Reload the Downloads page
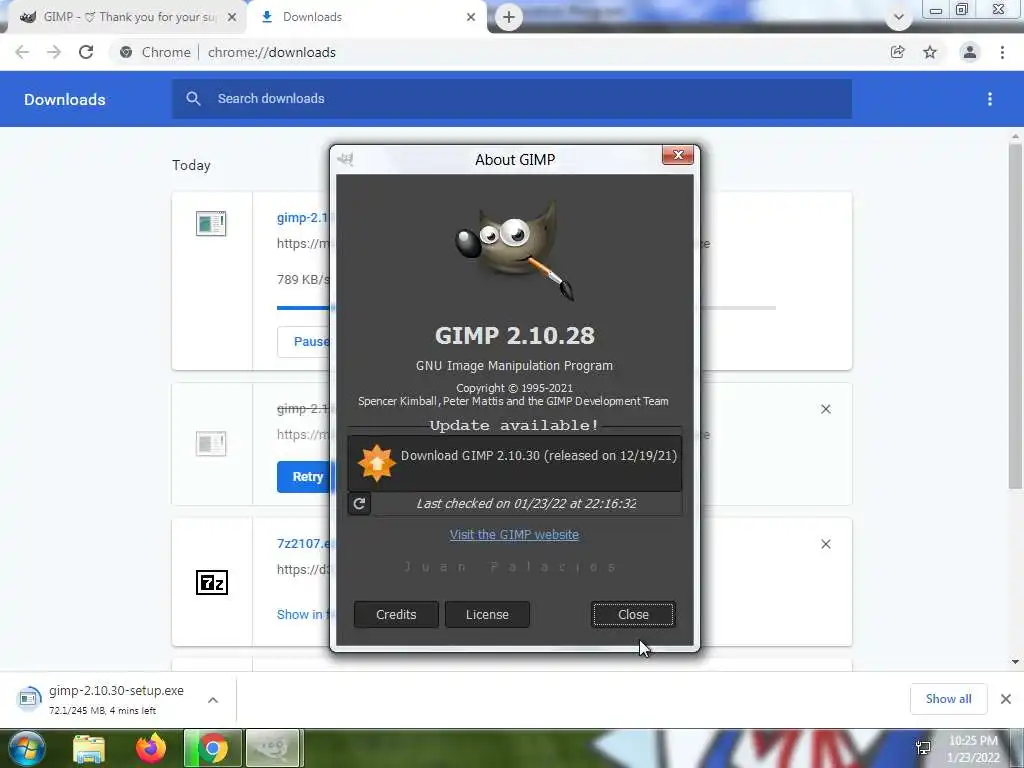The image size is (1024, 768). pyautogui.click(x=86, y=52)
